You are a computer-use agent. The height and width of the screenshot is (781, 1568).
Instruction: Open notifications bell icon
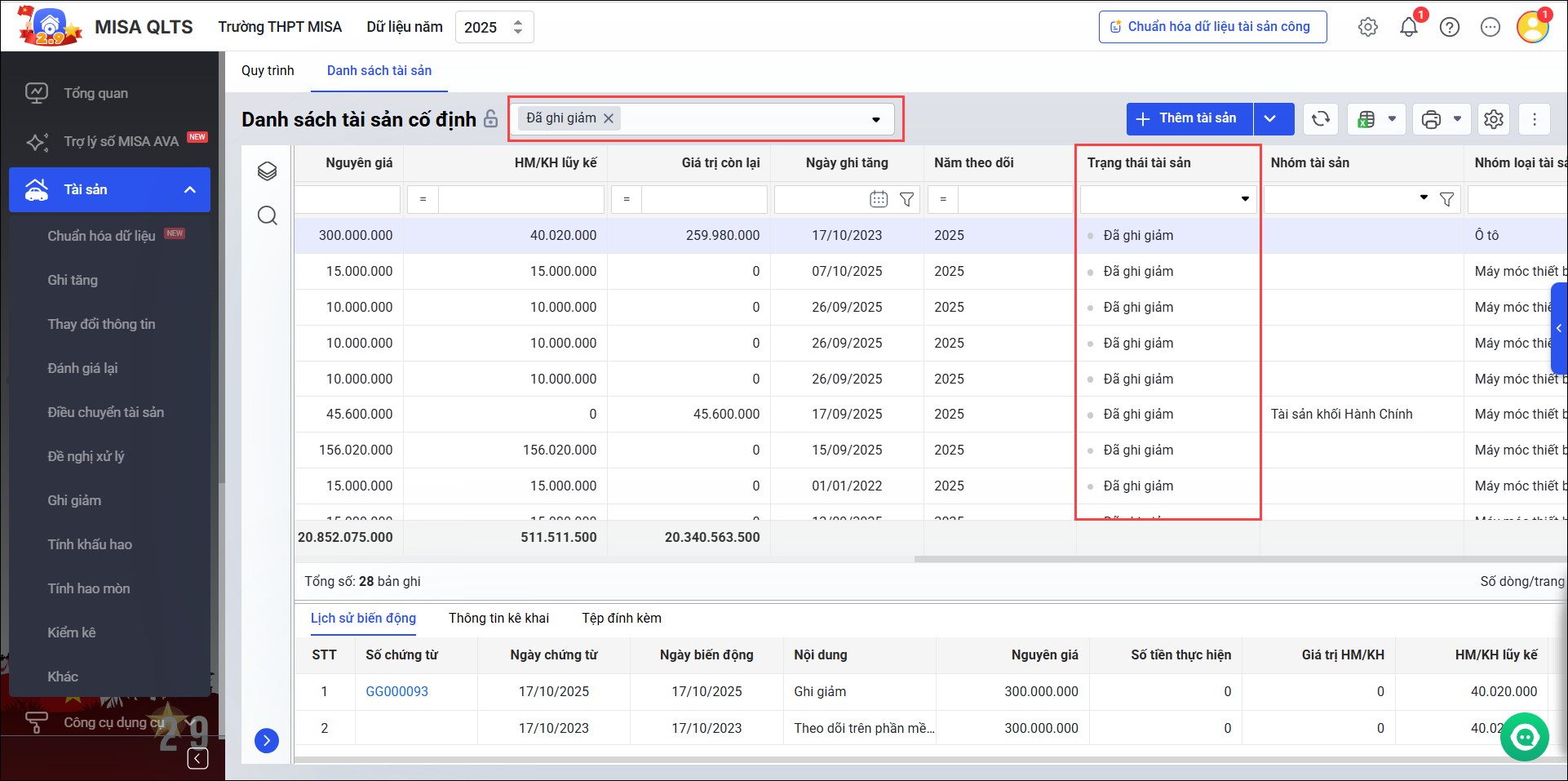1409,27
